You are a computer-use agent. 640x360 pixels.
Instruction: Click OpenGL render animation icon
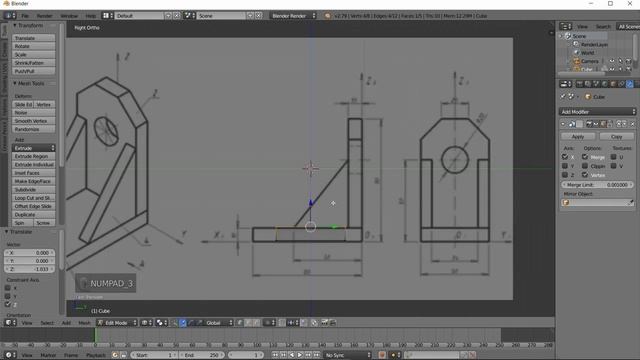pos(333,323)
